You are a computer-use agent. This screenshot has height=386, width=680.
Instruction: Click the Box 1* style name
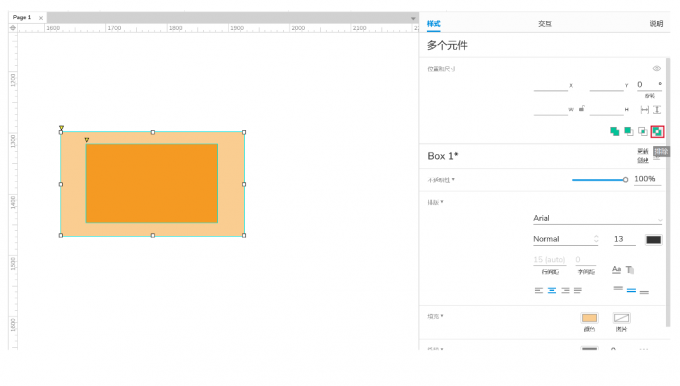pyautogui.click(x=443, y=156)
